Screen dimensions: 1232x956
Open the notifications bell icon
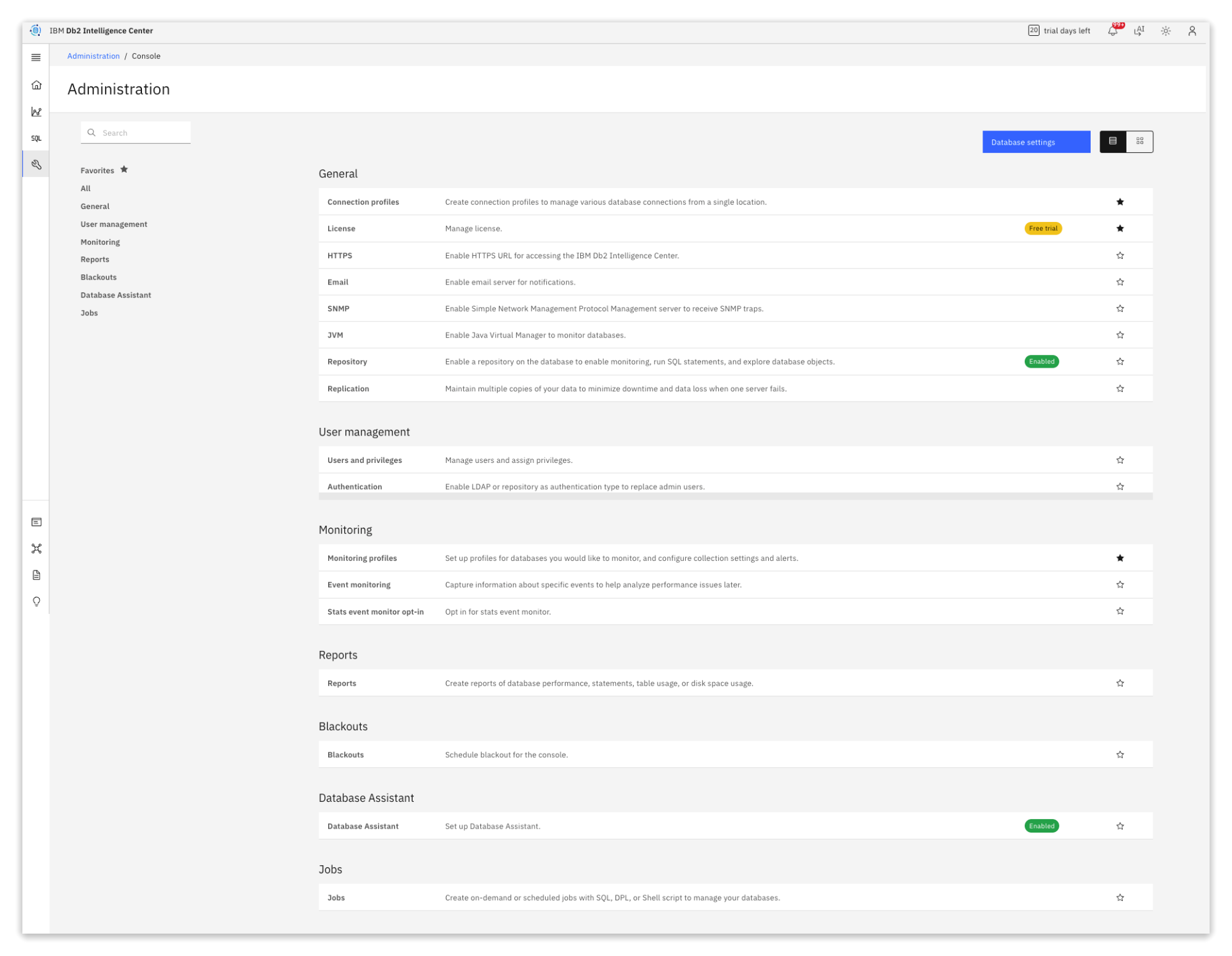[x=1114, y=31]
